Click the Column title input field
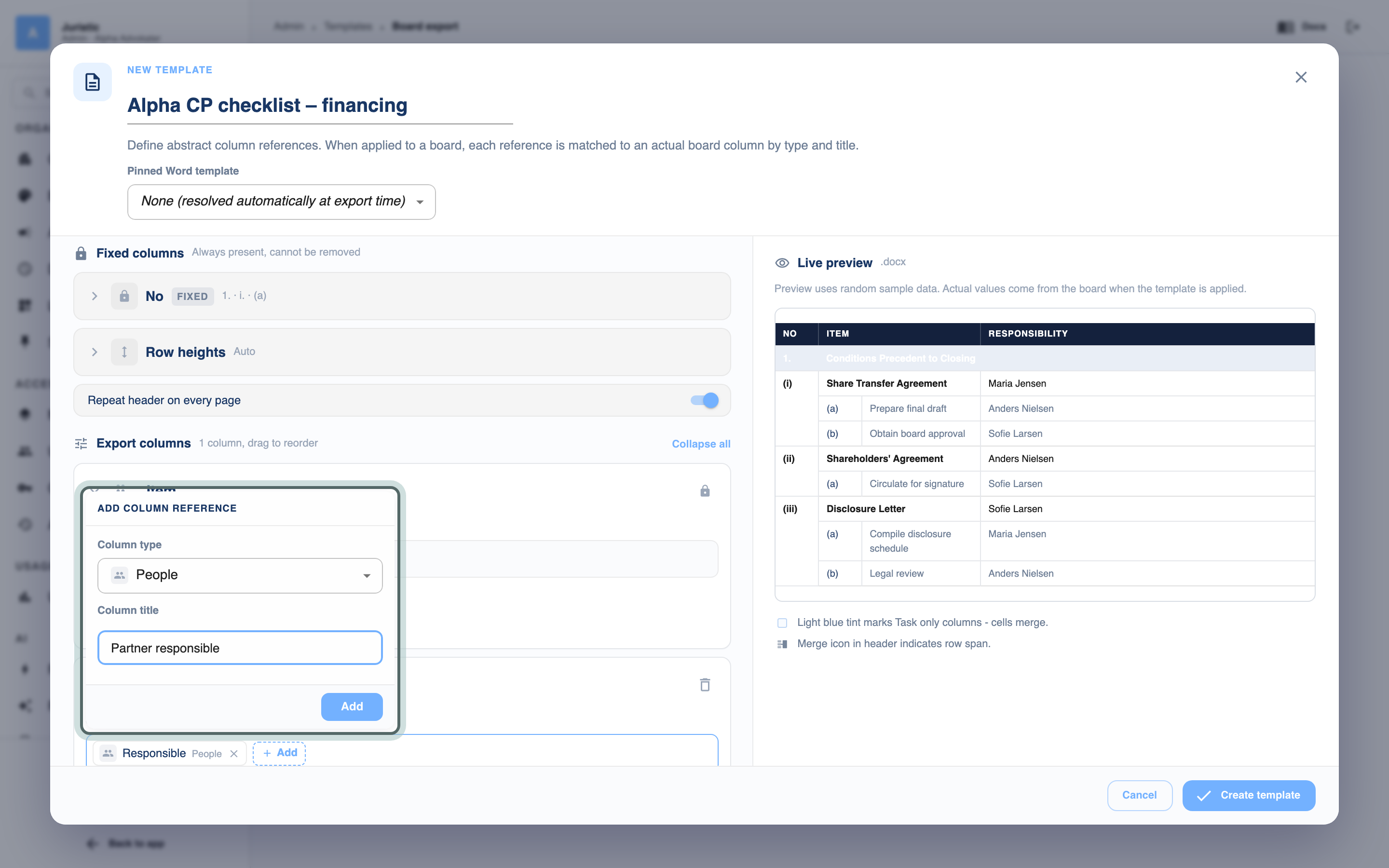1389x868 pixels. click(x=240, y=648)
